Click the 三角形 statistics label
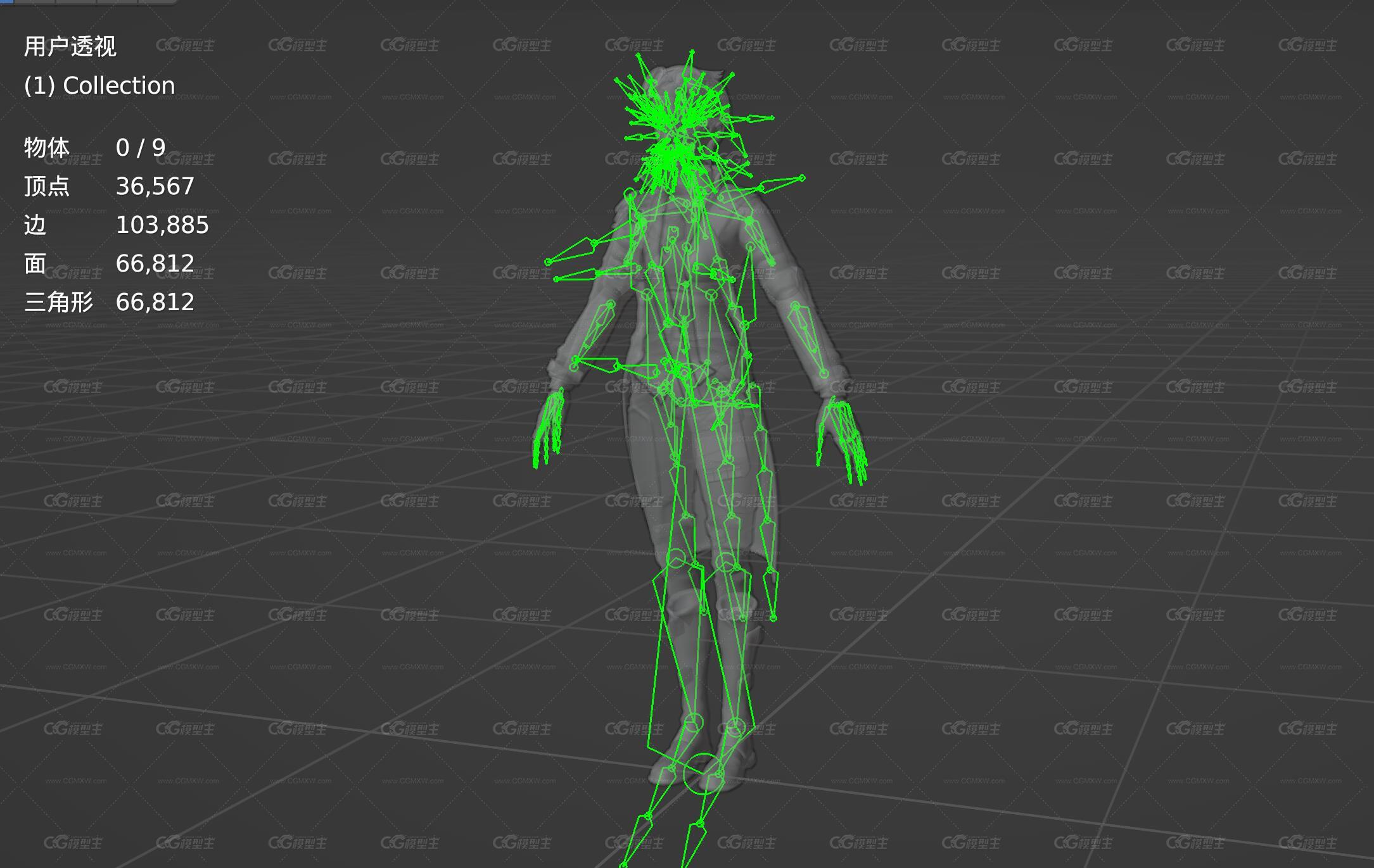 [59, 303]
